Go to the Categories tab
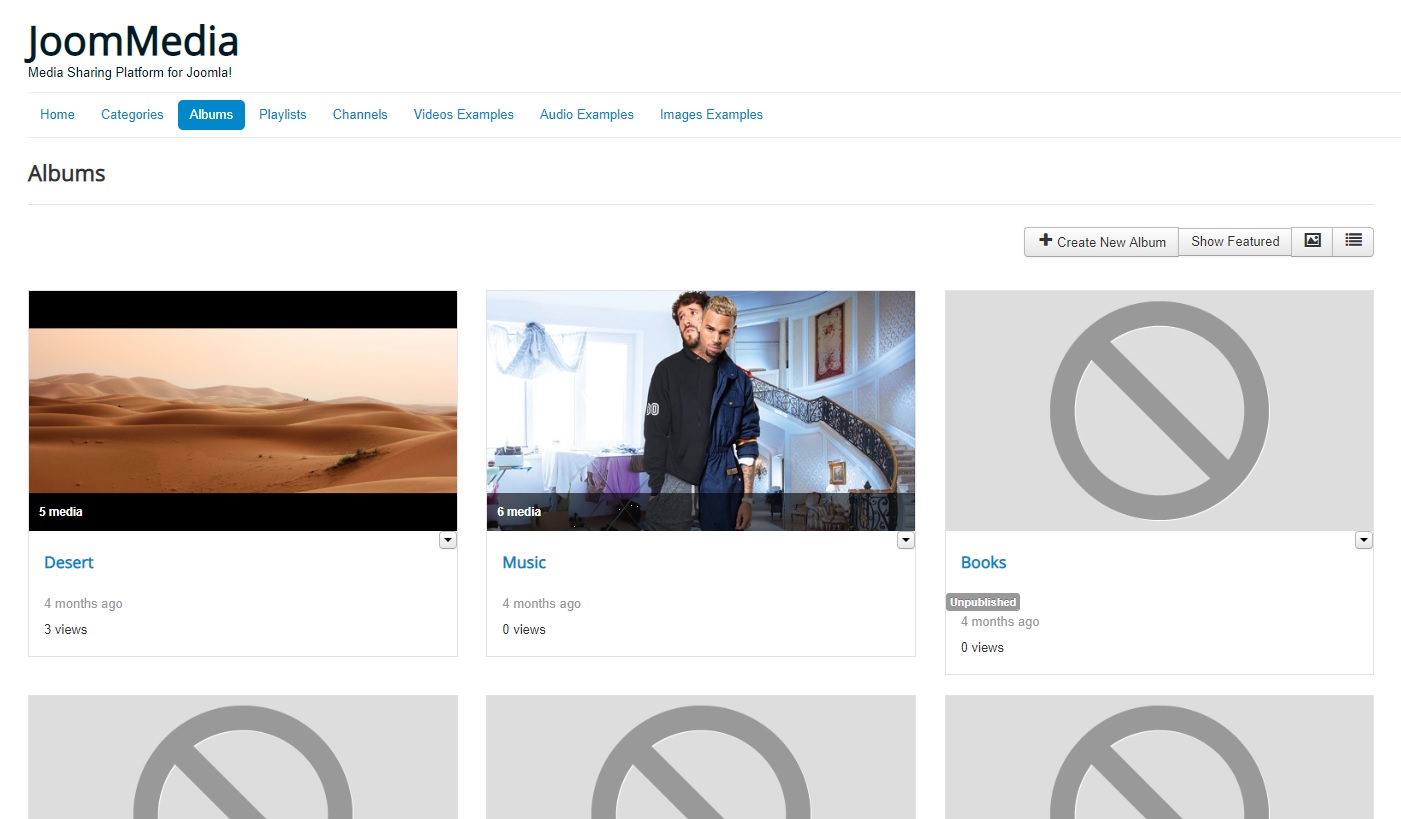 tap(132, 115)
